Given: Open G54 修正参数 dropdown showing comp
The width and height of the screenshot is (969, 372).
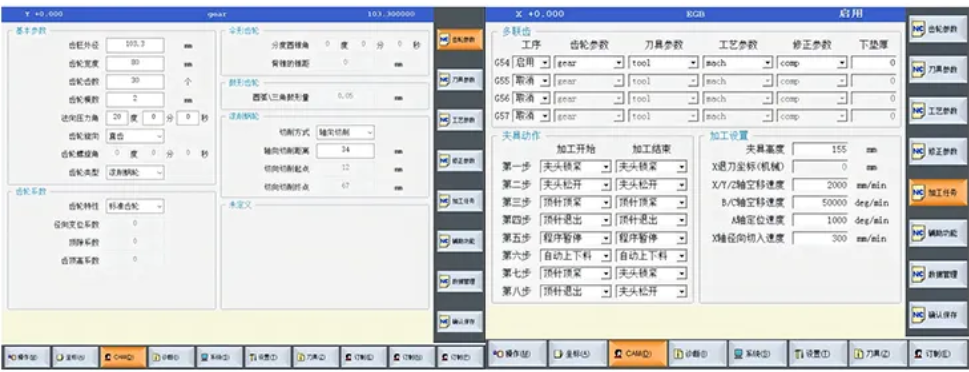Looking at the screenshot, I should pyautogui.click(x=811, y=63).
